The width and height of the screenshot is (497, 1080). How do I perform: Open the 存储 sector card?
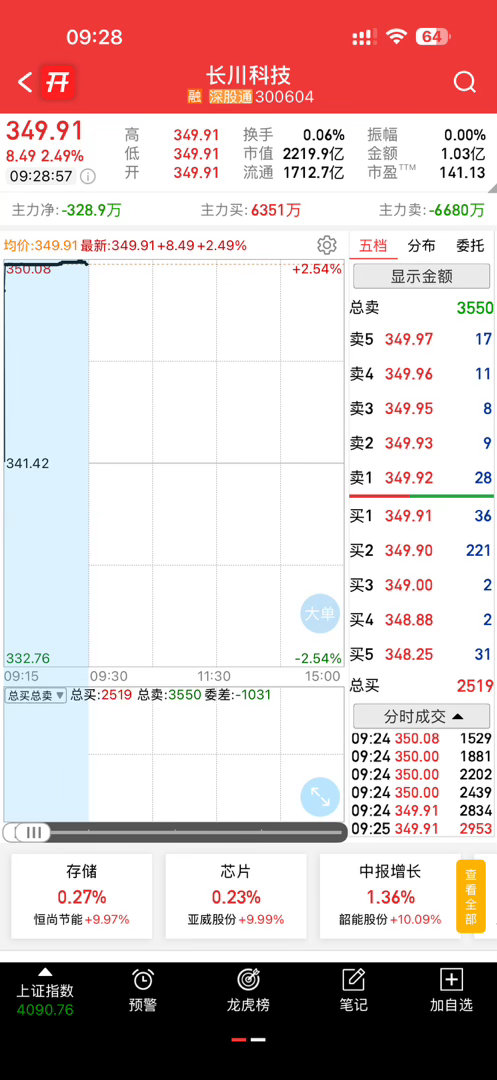tap(81, 896)
